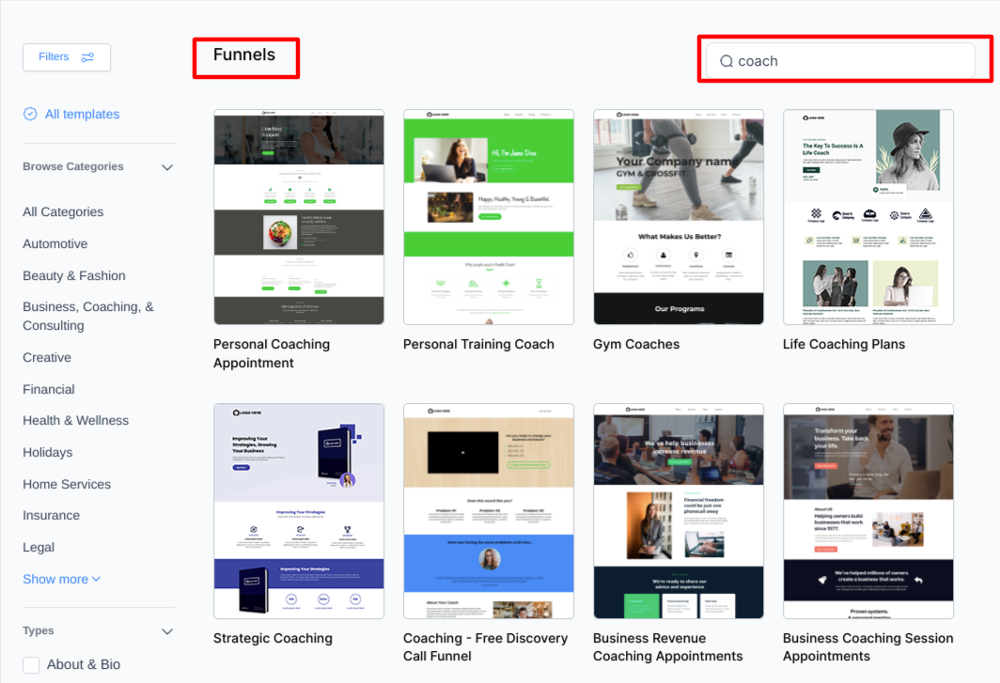Check the About & Bio checkbox

31,665
